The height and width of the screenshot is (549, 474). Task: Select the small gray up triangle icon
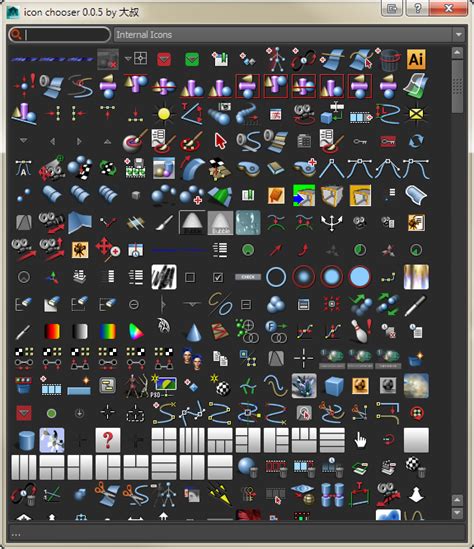click(108, 141)
